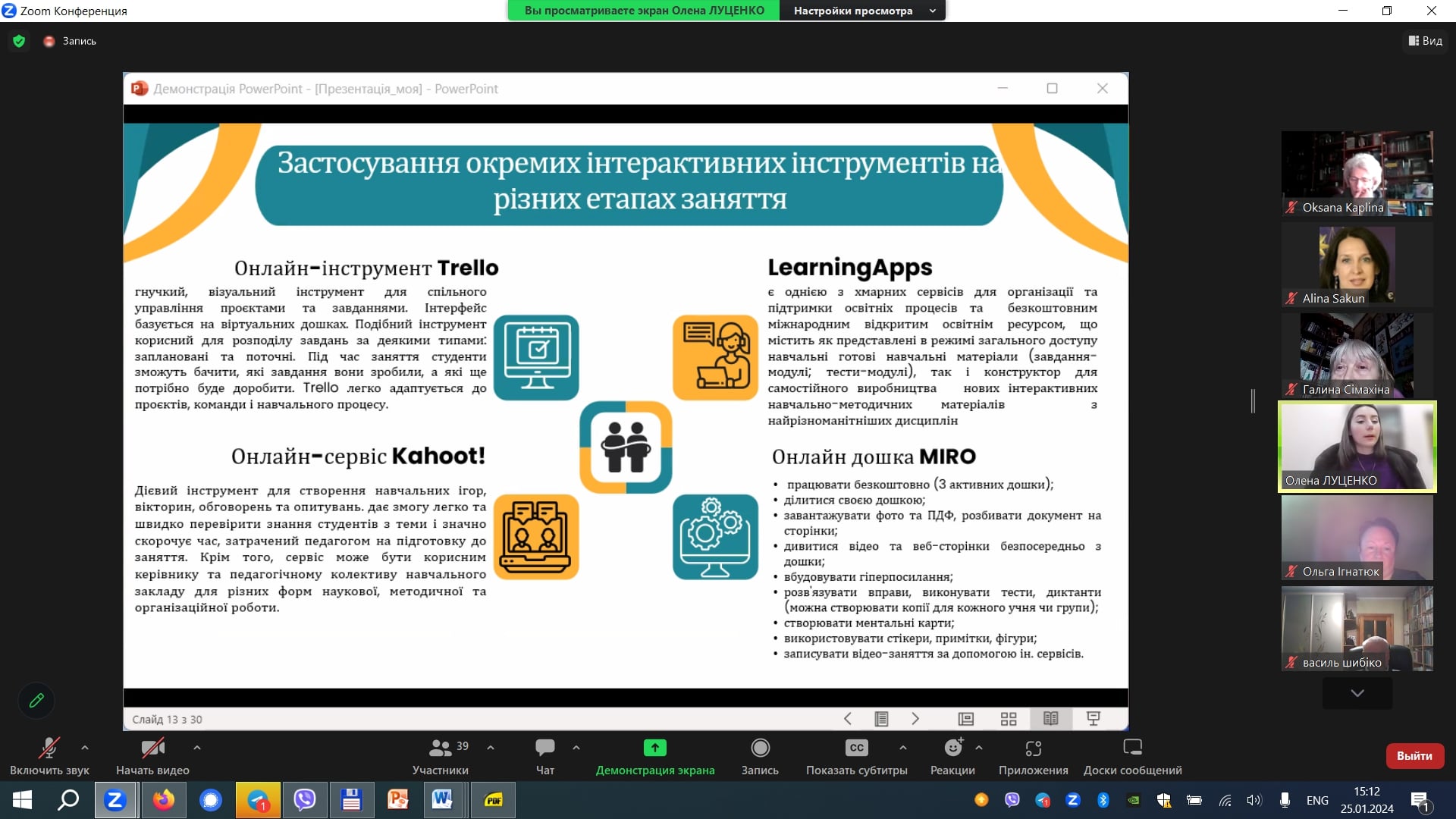Click ENG language indicator in tray

tap(1317, 800)
